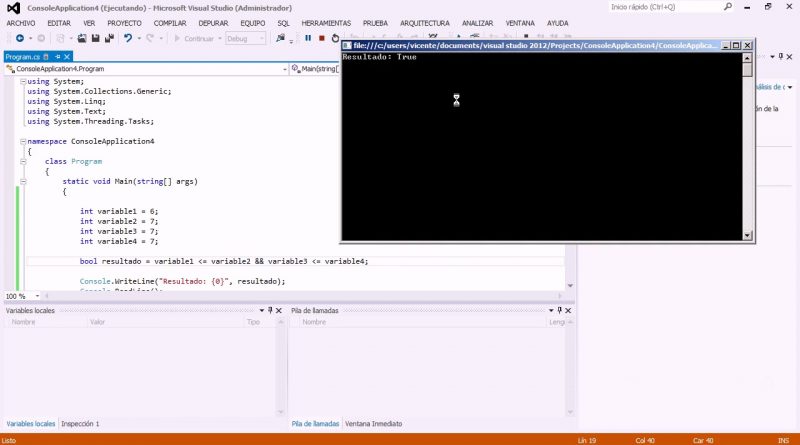Viewport: 800px width, 445px height.
Task: Click the console window title bar icon
Action: [347, 45]
